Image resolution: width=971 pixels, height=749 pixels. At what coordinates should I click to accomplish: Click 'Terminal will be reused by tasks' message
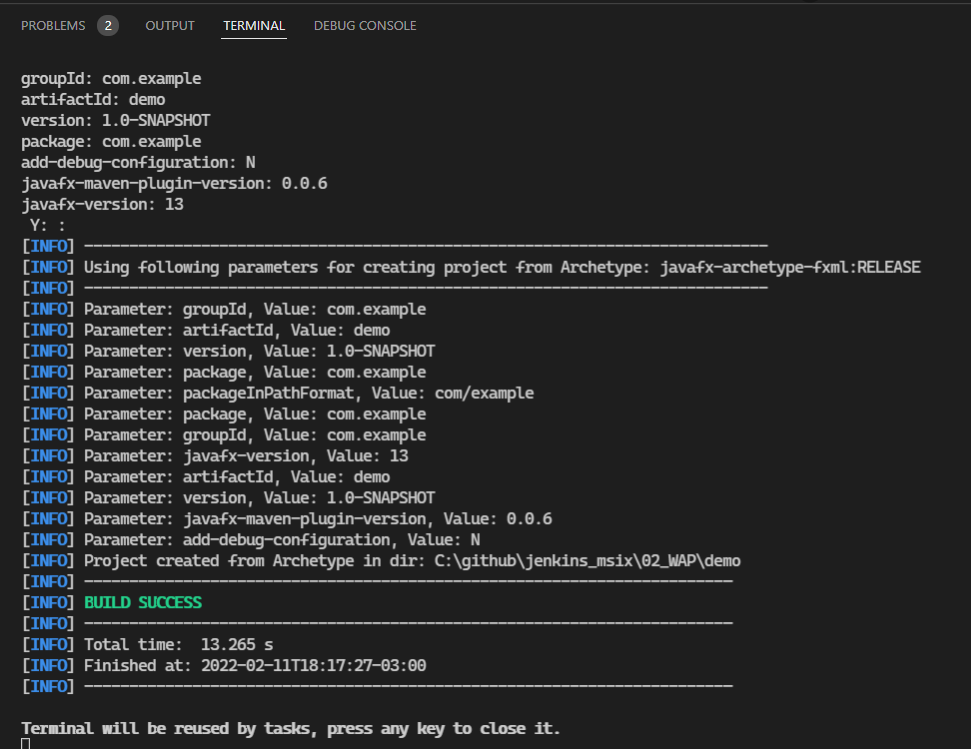click(290, 729)
